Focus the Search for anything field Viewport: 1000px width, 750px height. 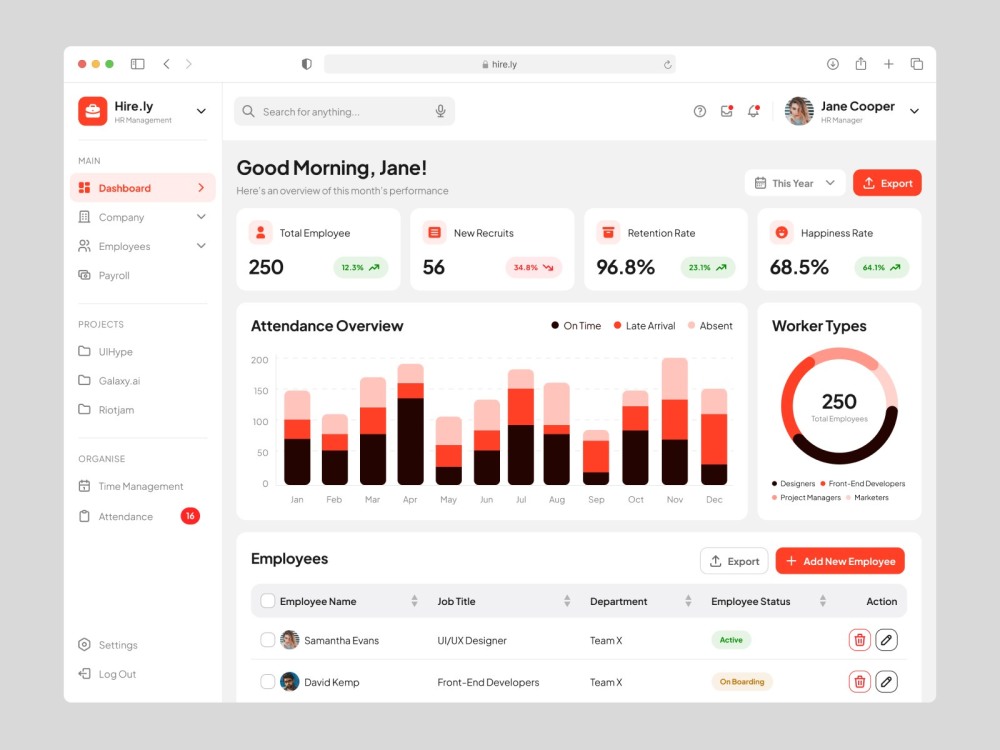pos(344,111)
